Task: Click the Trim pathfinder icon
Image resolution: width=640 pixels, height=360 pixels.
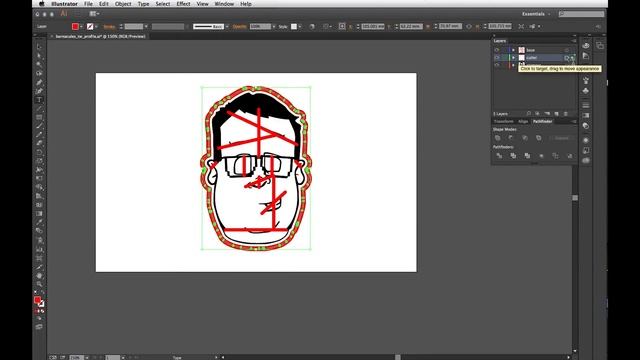Action: tap(513, 156)
